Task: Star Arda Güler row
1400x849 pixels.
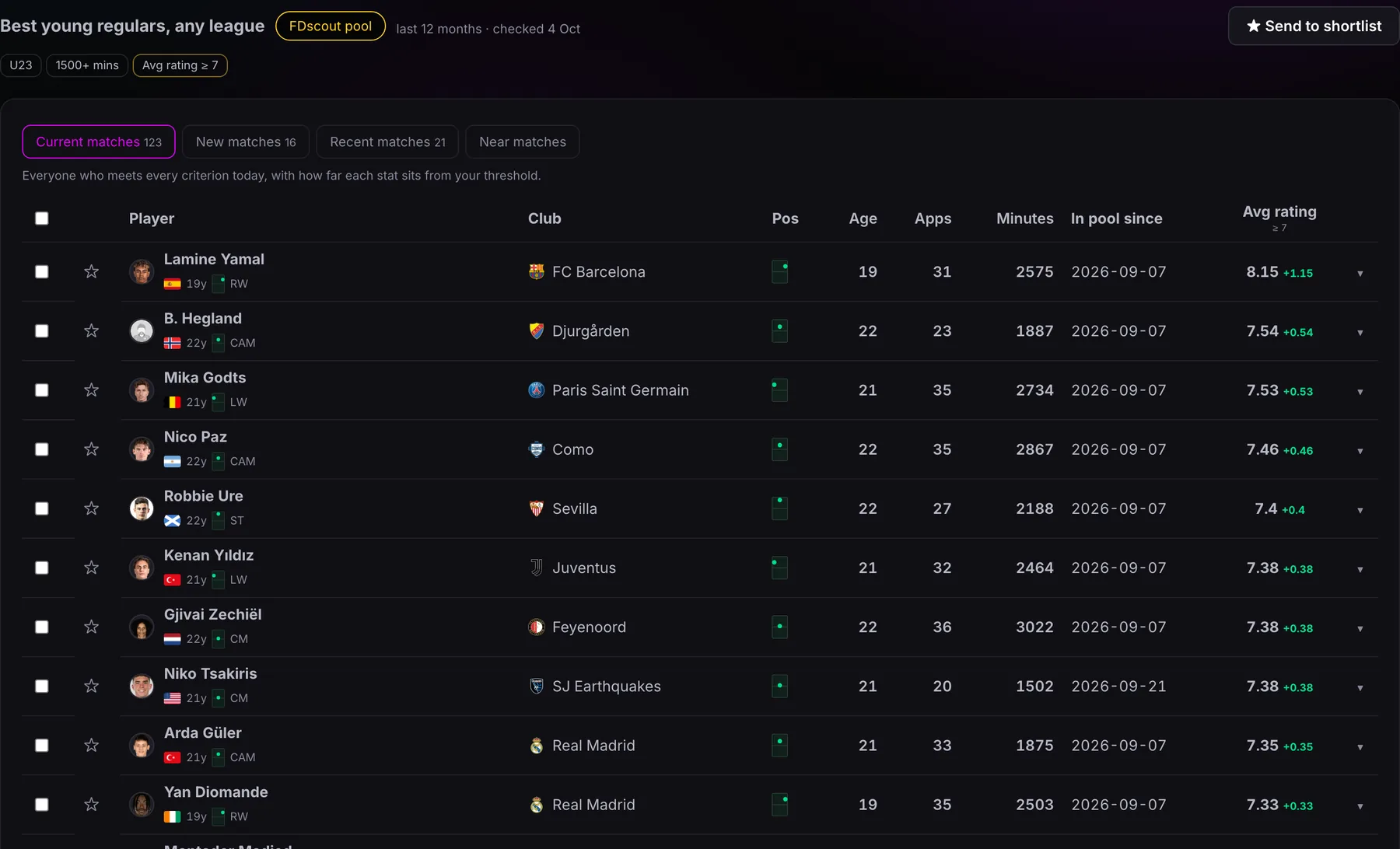Action: (x=91, y=745)
